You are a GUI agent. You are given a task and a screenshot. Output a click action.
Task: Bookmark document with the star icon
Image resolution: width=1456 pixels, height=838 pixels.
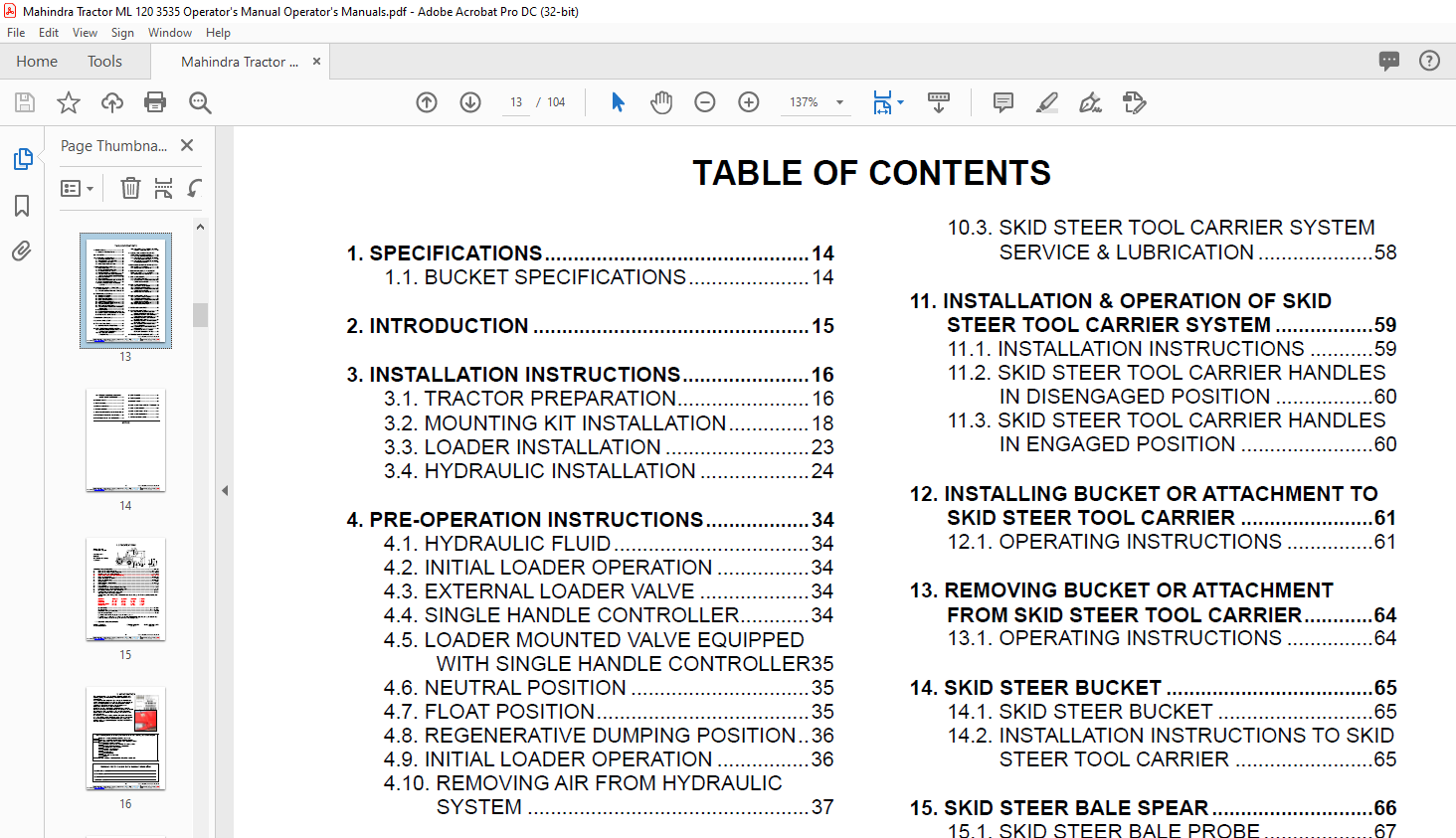pyautogui.click(x=69, y=102)
